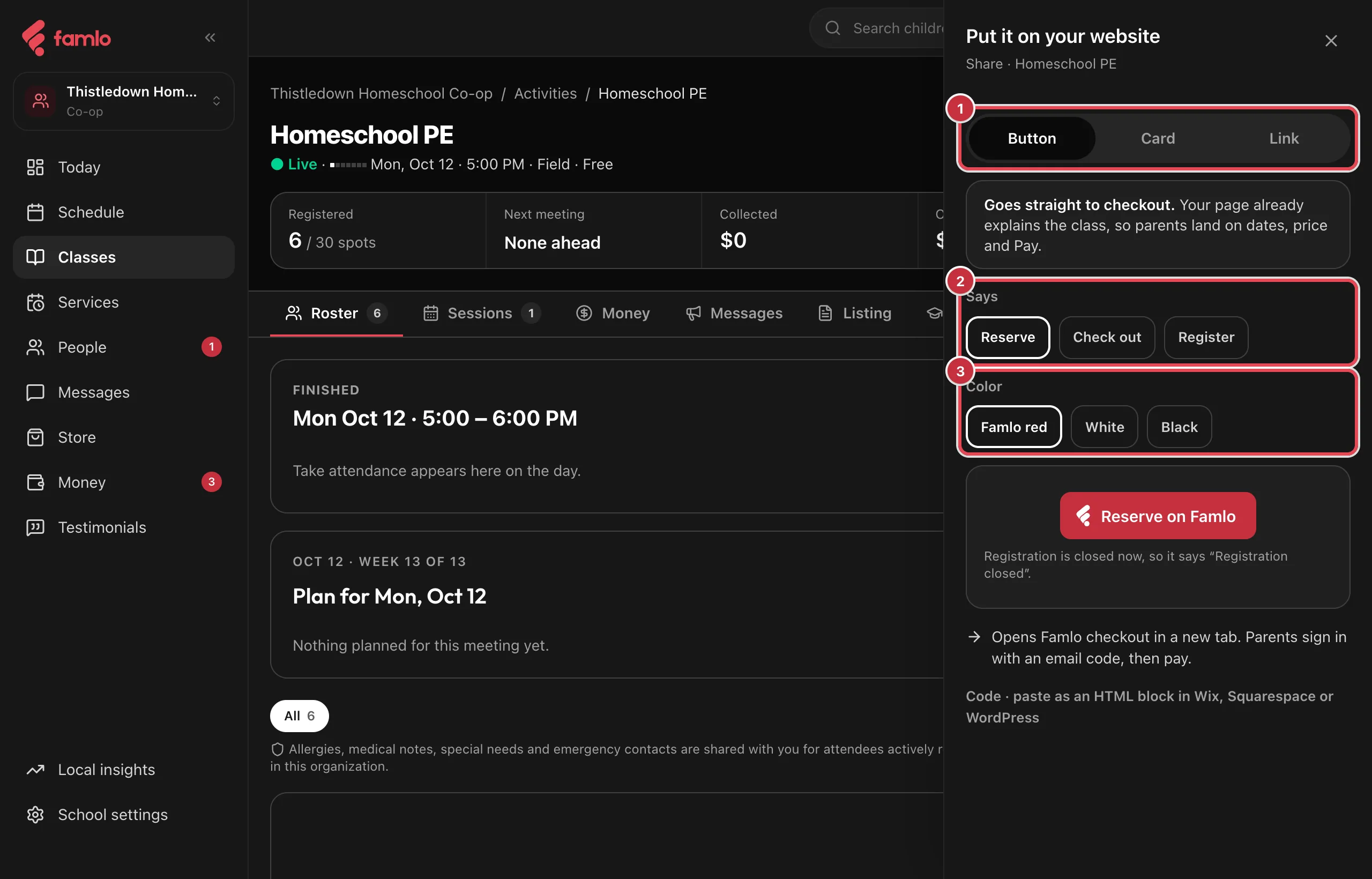Choose the Card embed type

pyautogui.click(x=1158, y=138)
